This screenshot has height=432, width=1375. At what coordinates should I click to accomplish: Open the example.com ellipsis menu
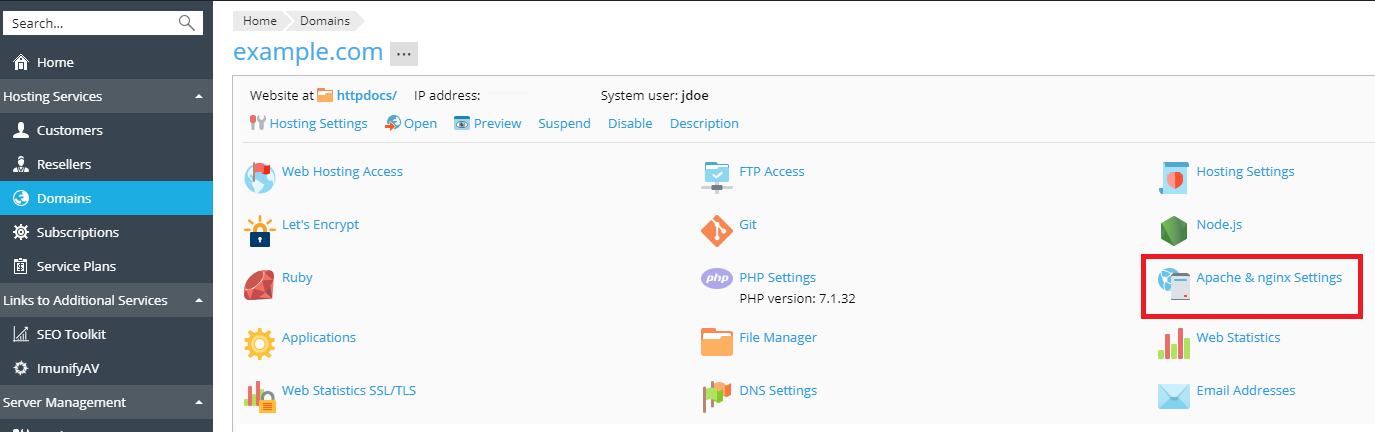click(404, 54)
